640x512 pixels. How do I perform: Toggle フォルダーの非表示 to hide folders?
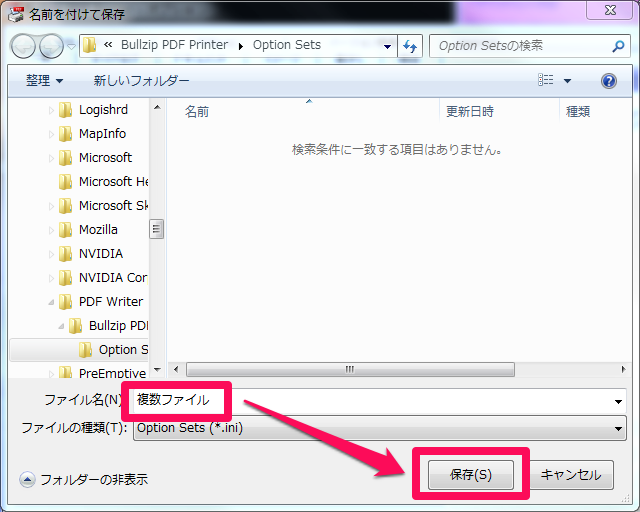(84, 479)
